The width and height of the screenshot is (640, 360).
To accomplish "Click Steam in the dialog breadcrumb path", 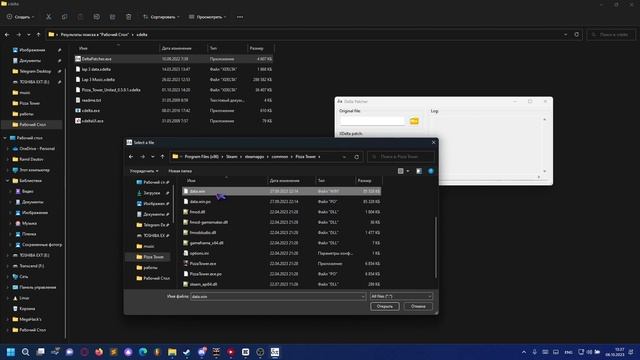I will [231, 157].
